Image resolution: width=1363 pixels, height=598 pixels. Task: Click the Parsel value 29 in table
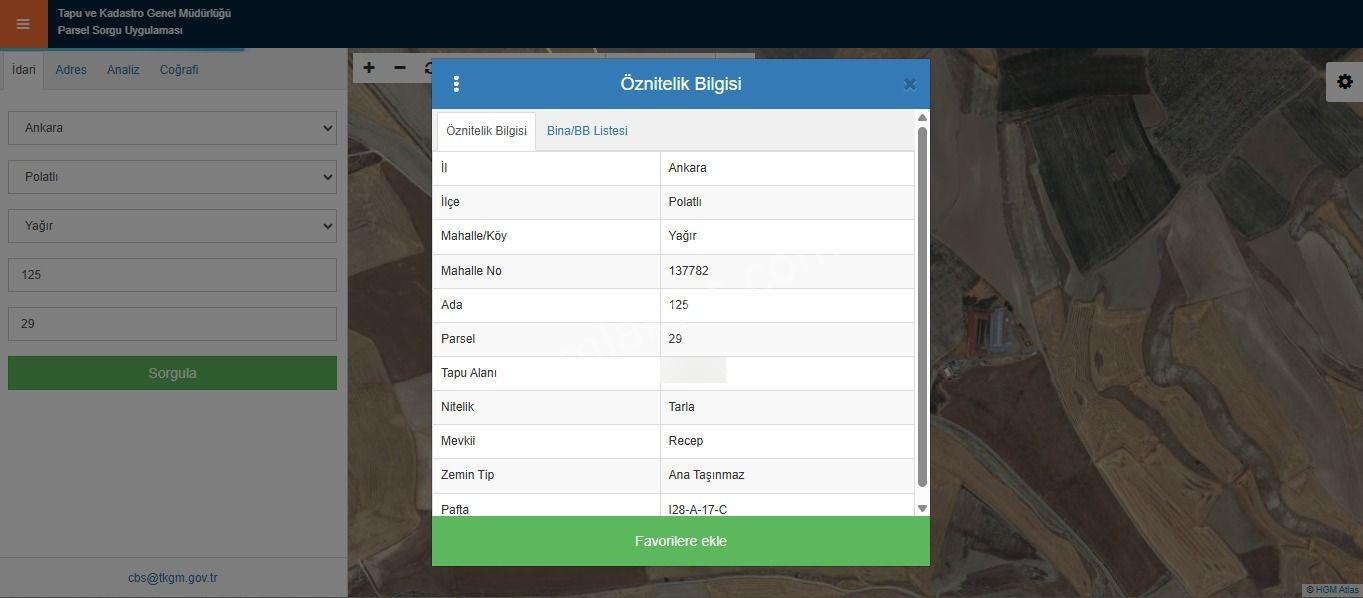(x=675, y=339)
